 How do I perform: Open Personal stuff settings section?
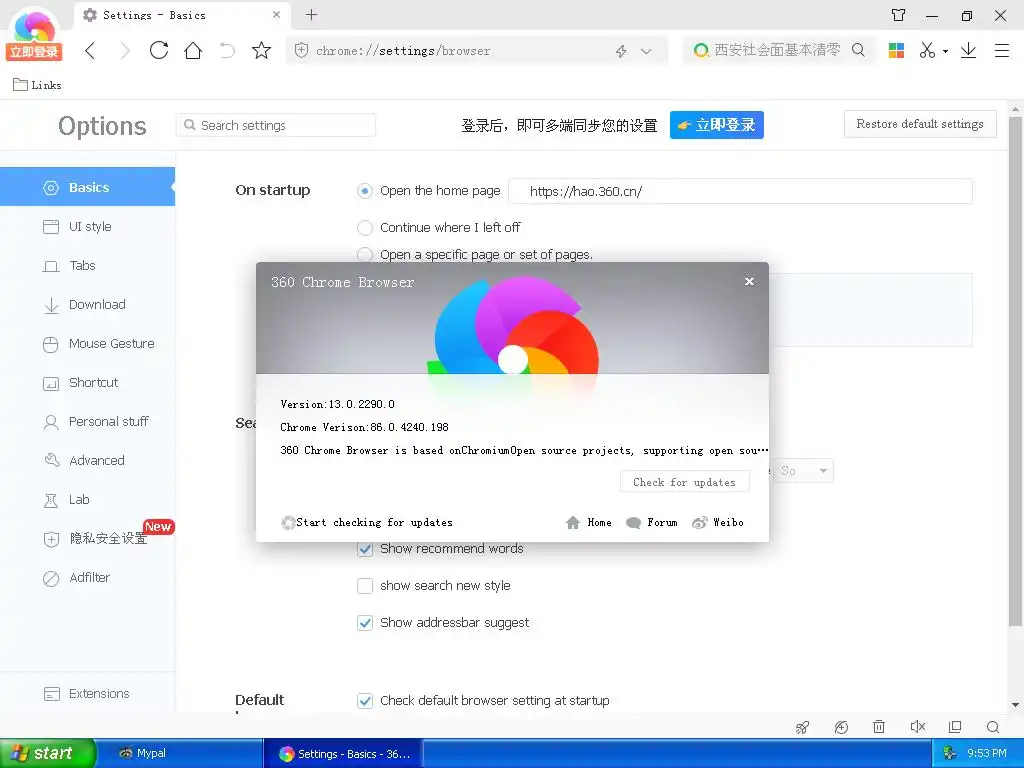[88, 421]
